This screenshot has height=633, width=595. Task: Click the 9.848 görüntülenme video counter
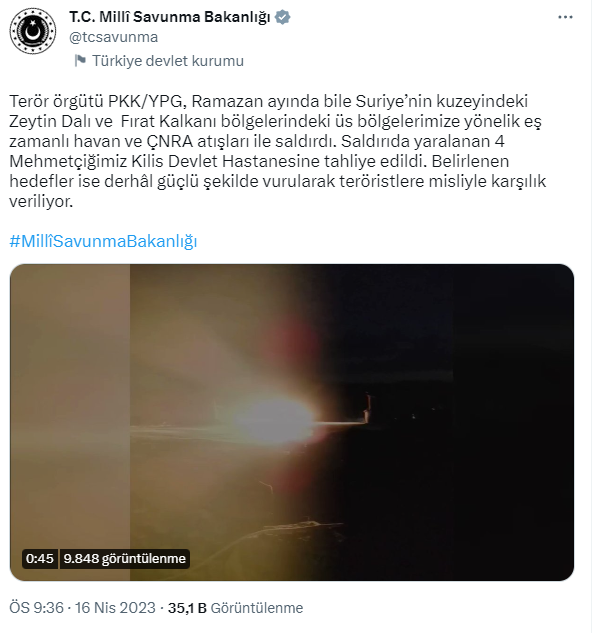pyautogui.click(x=124, y=558)
